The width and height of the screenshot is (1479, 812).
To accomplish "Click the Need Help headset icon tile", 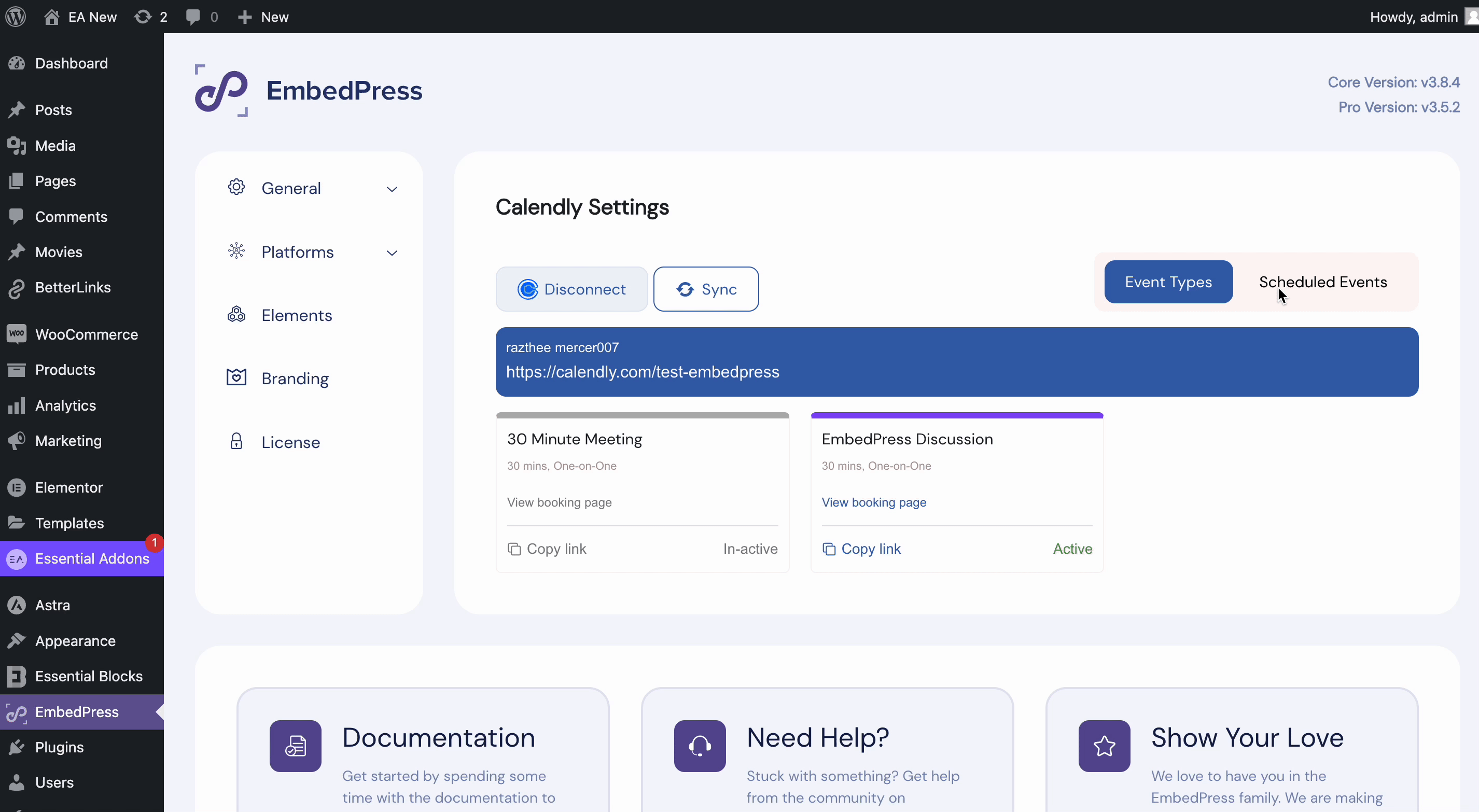I will click(x=699, y=746).
